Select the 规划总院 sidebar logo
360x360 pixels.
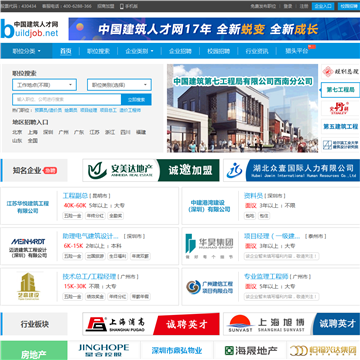coord(340,71)
